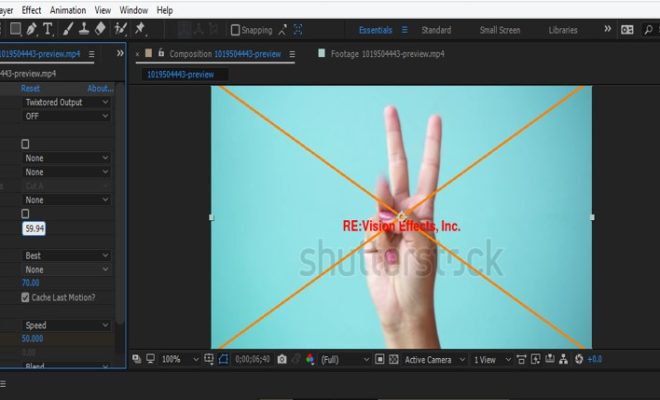
Task: Click the About... link in Effect Controls
Action: (x=100, y=88)
